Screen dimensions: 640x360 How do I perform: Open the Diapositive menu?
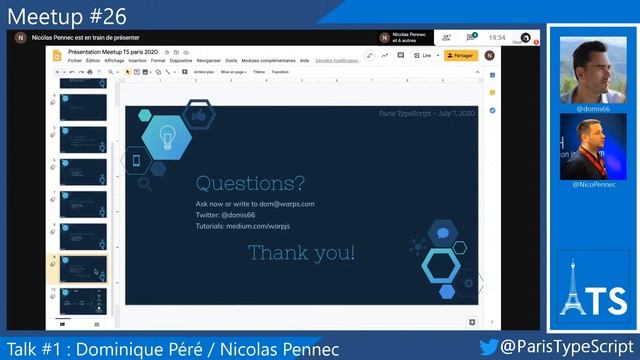181,60
